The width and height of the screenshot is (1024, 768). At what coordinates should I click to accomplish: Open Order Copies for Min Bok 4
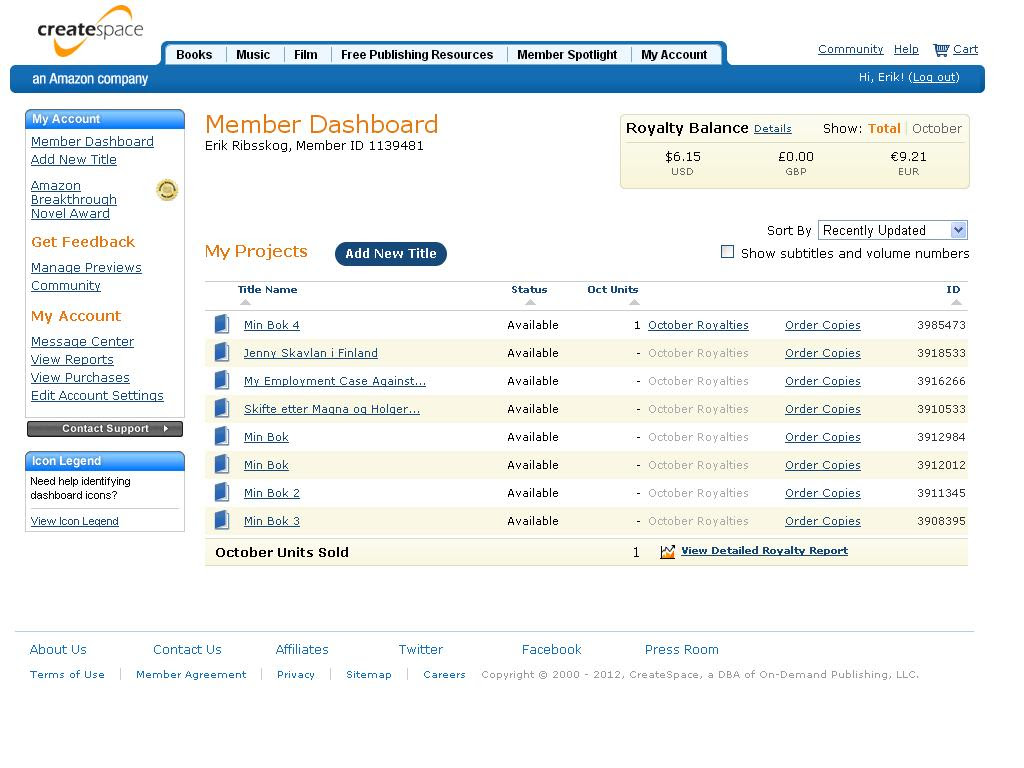823,325
